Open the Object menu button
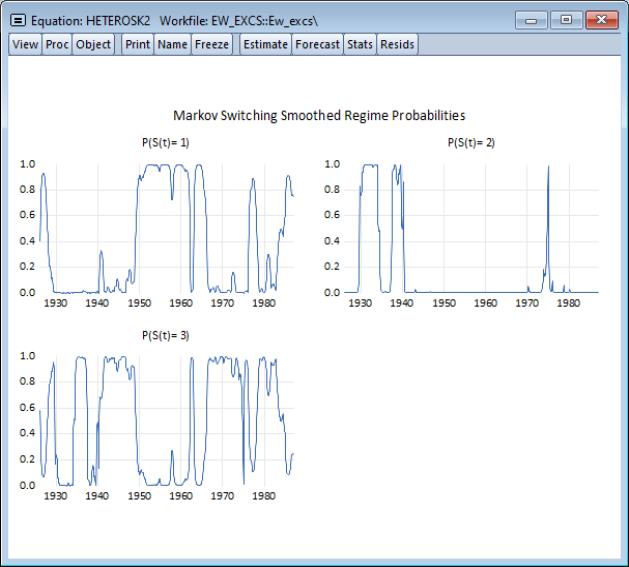The width and height of the screenshot is (629, 567). point(93,44)
